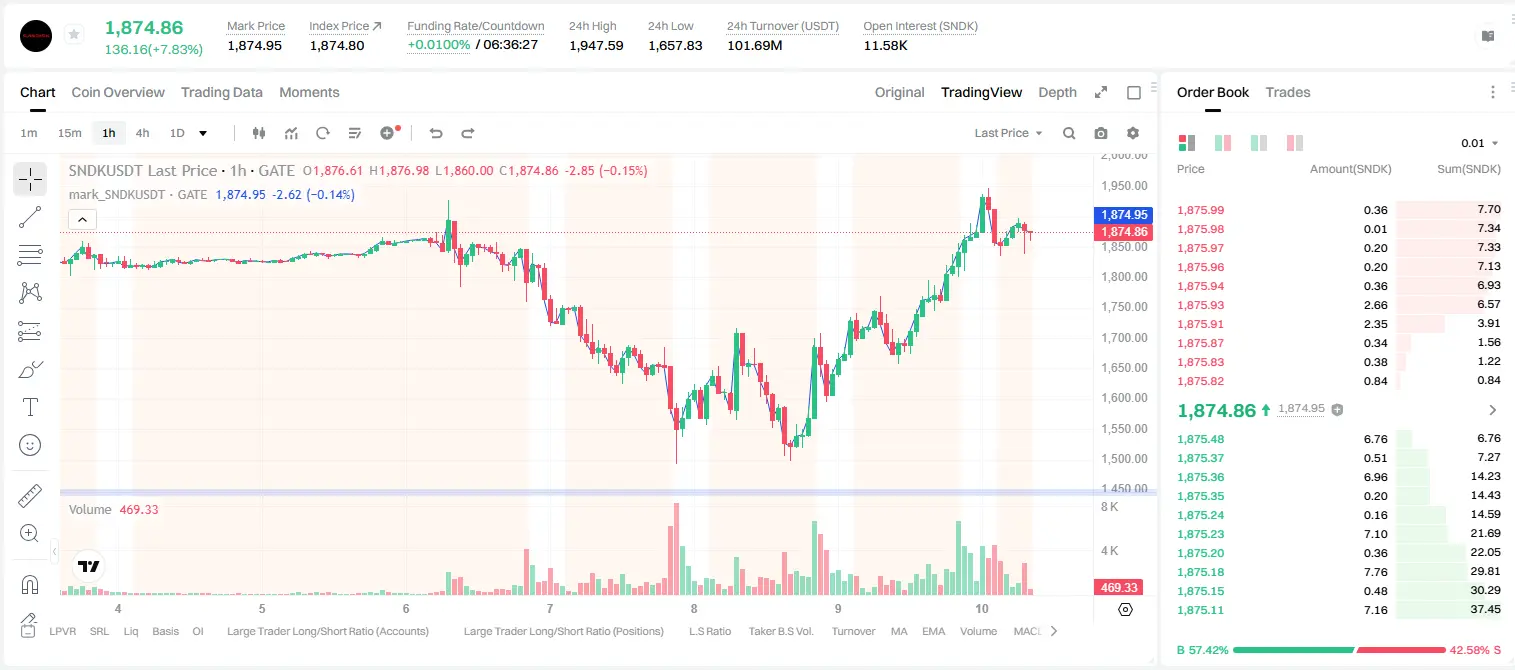Select the crosshair cursor tool
Viewport: 1515px width, 670px height.
pos(30,180)
